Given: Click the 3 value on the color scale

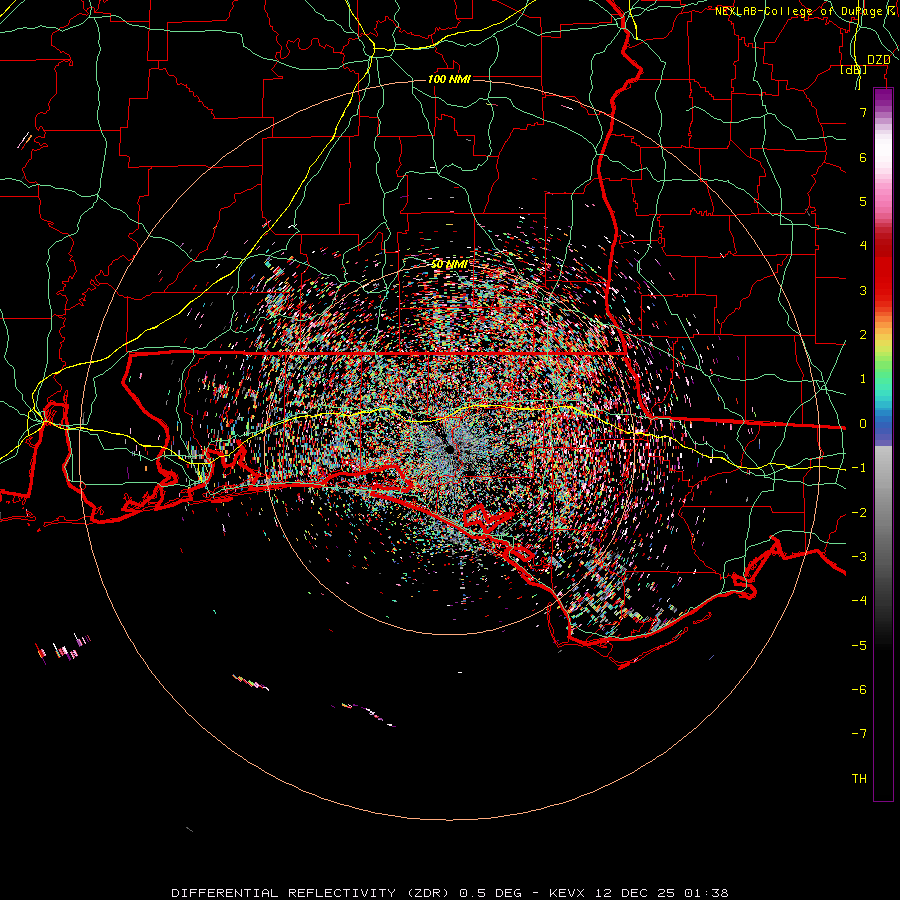Looking at the screenshot, I should [x=863, y=290].
